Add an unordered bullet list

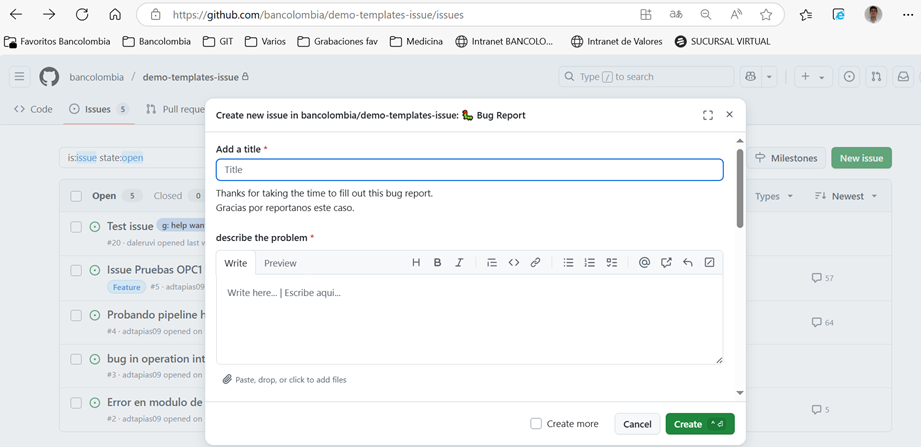(568, 263)
